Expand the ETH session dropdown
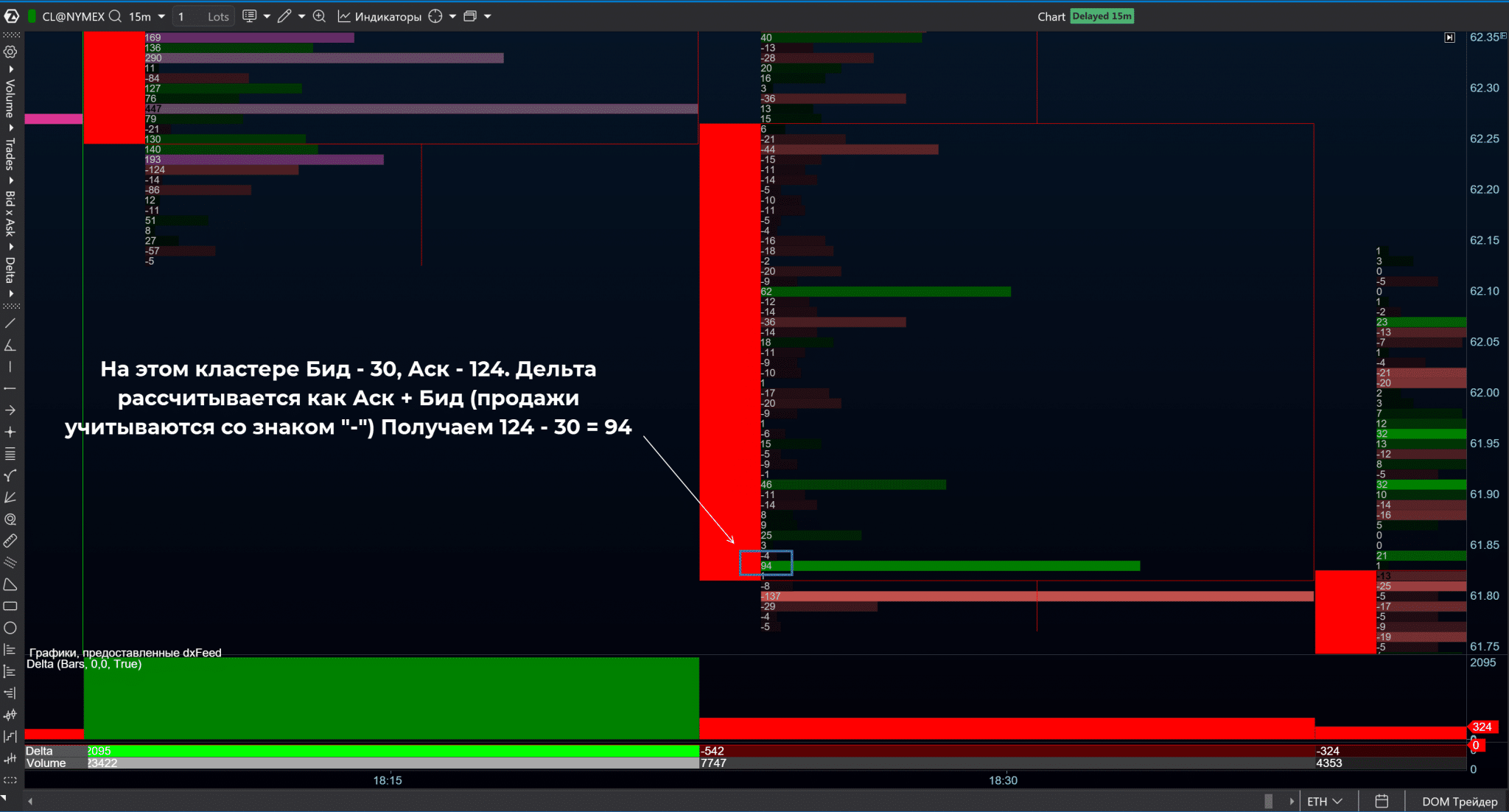Image resolution: width=1509 pixels, height=812 pixels. (1324, 801)
